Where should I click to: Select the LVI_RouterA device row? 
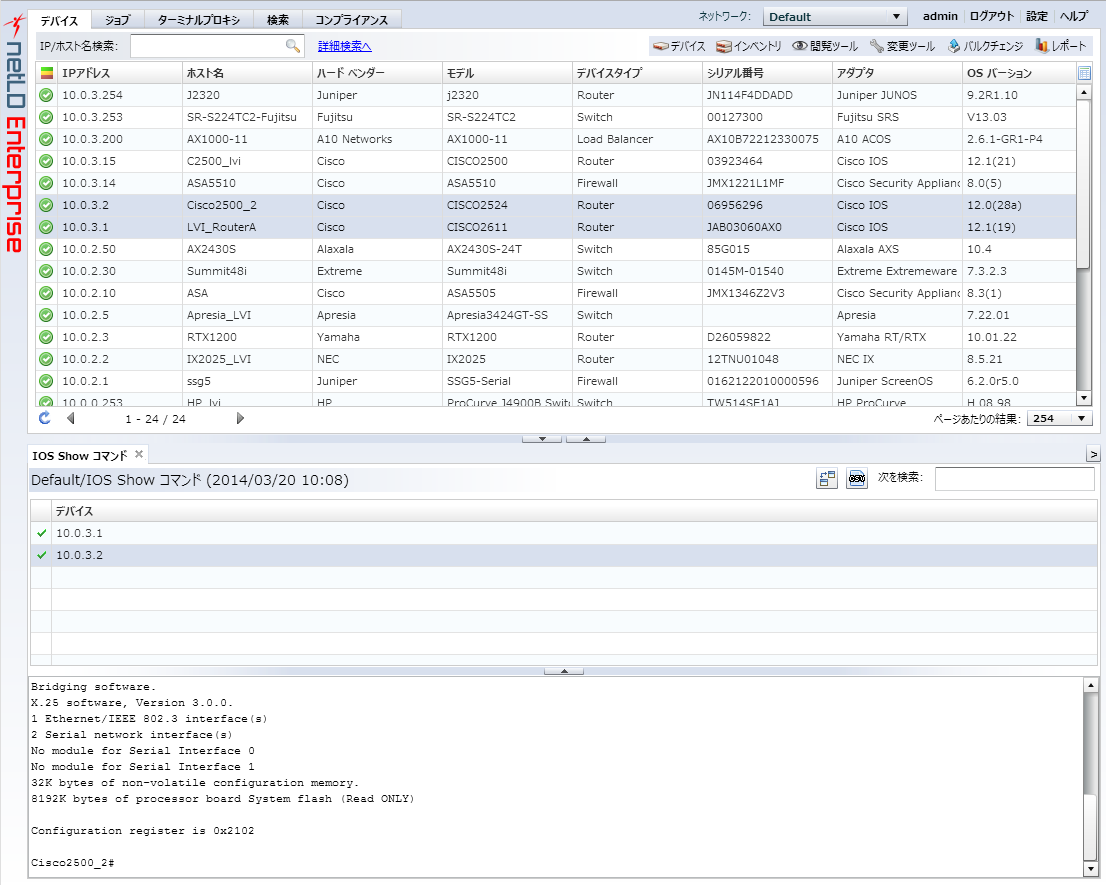pos(556,227)
